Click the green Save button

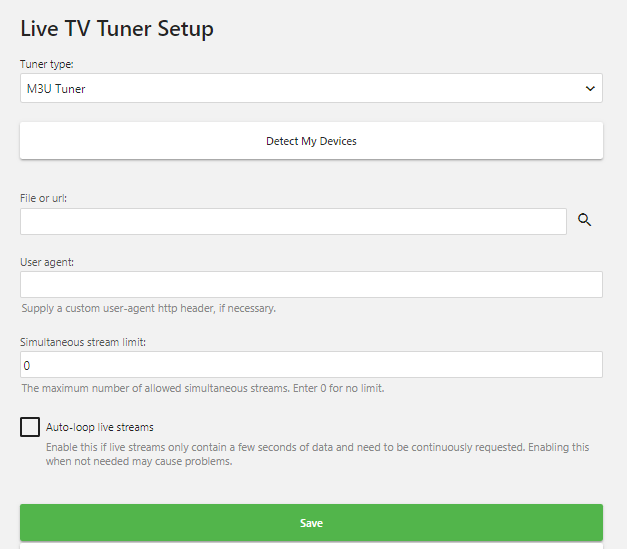[x=311, y=523]
